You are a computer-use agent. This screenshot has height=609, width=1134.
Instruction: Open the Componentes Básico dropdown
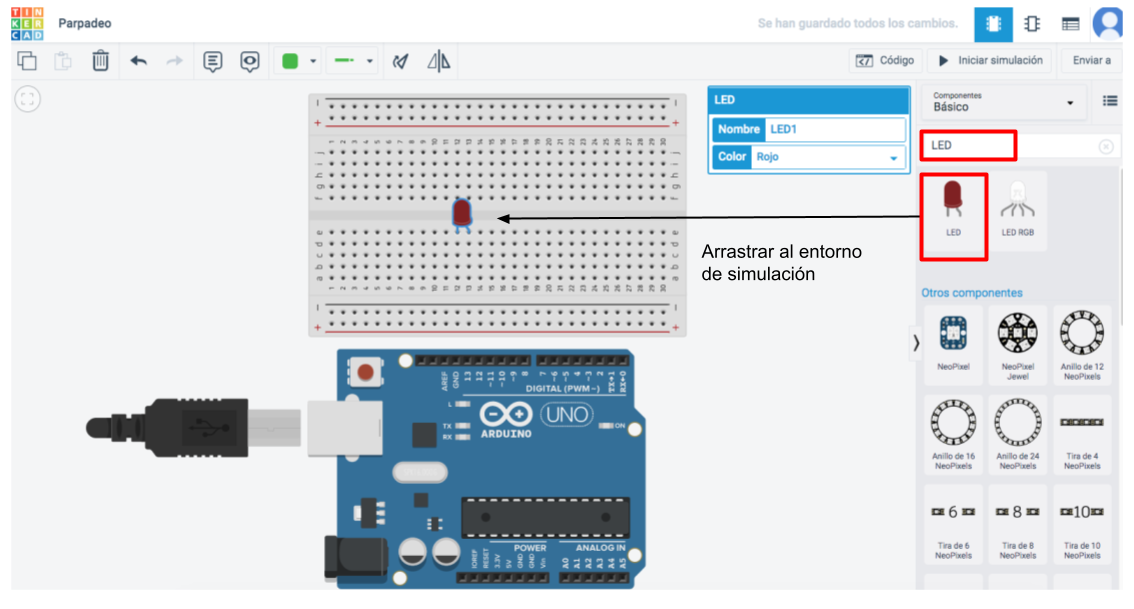coord(1003,102)
